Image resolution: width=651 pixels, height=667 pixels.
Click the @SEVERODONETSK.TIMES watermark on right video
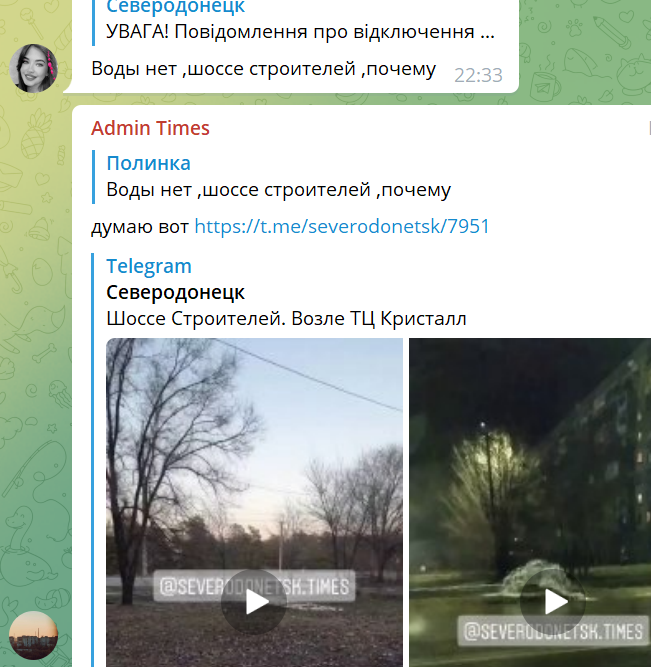click(x=553, y=631)
